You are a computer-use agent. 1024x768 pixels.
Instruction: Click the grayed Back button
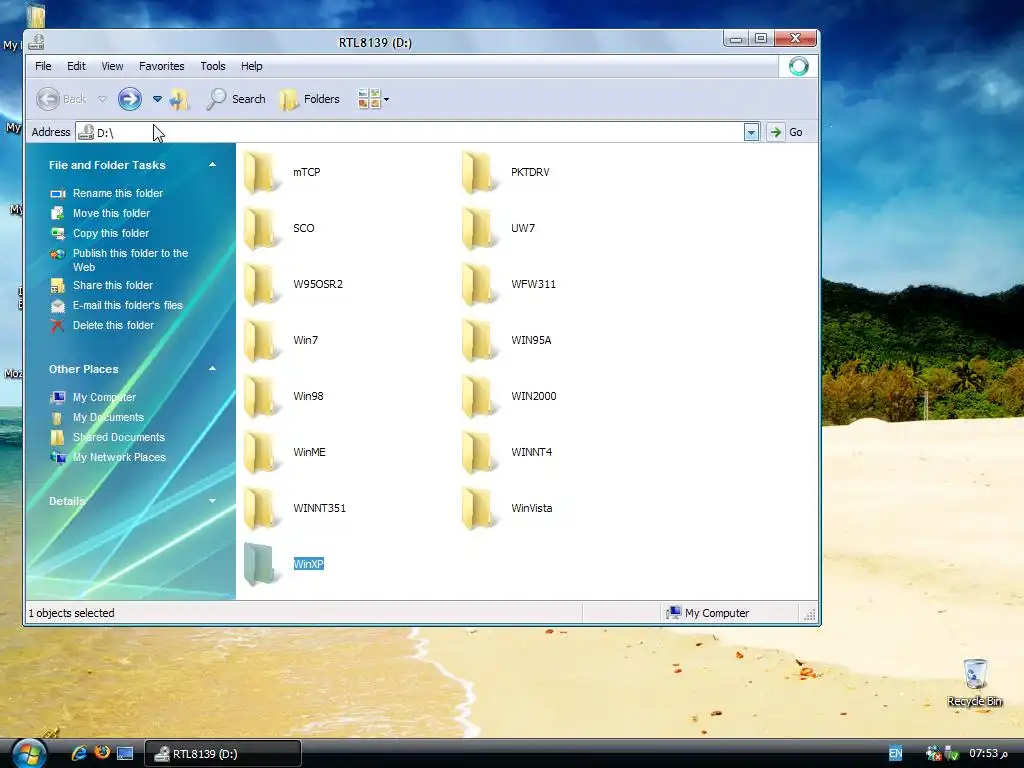[x=61, y=99]
